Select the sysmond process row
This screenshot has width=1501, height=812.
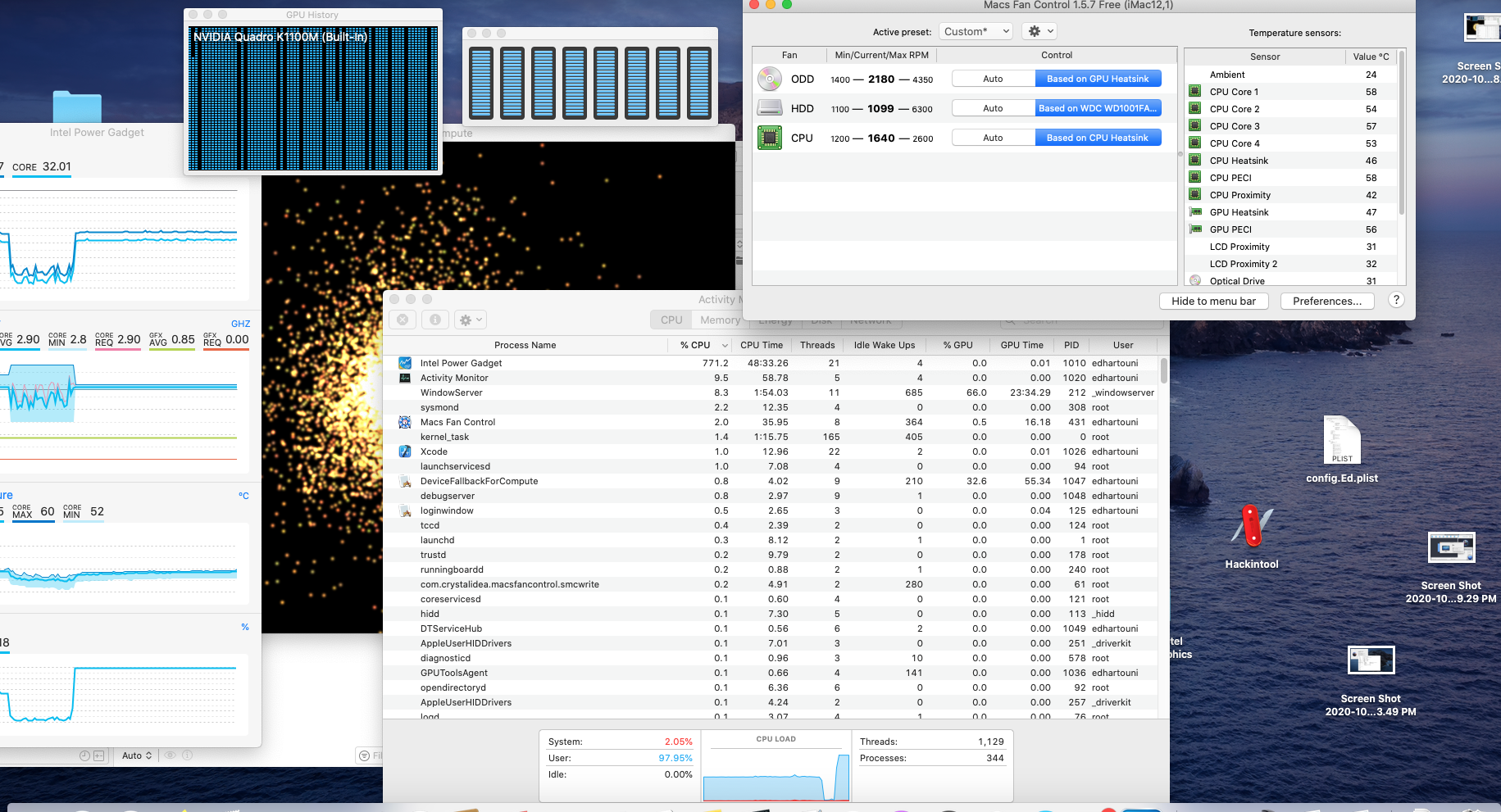[x=771, y=407]
